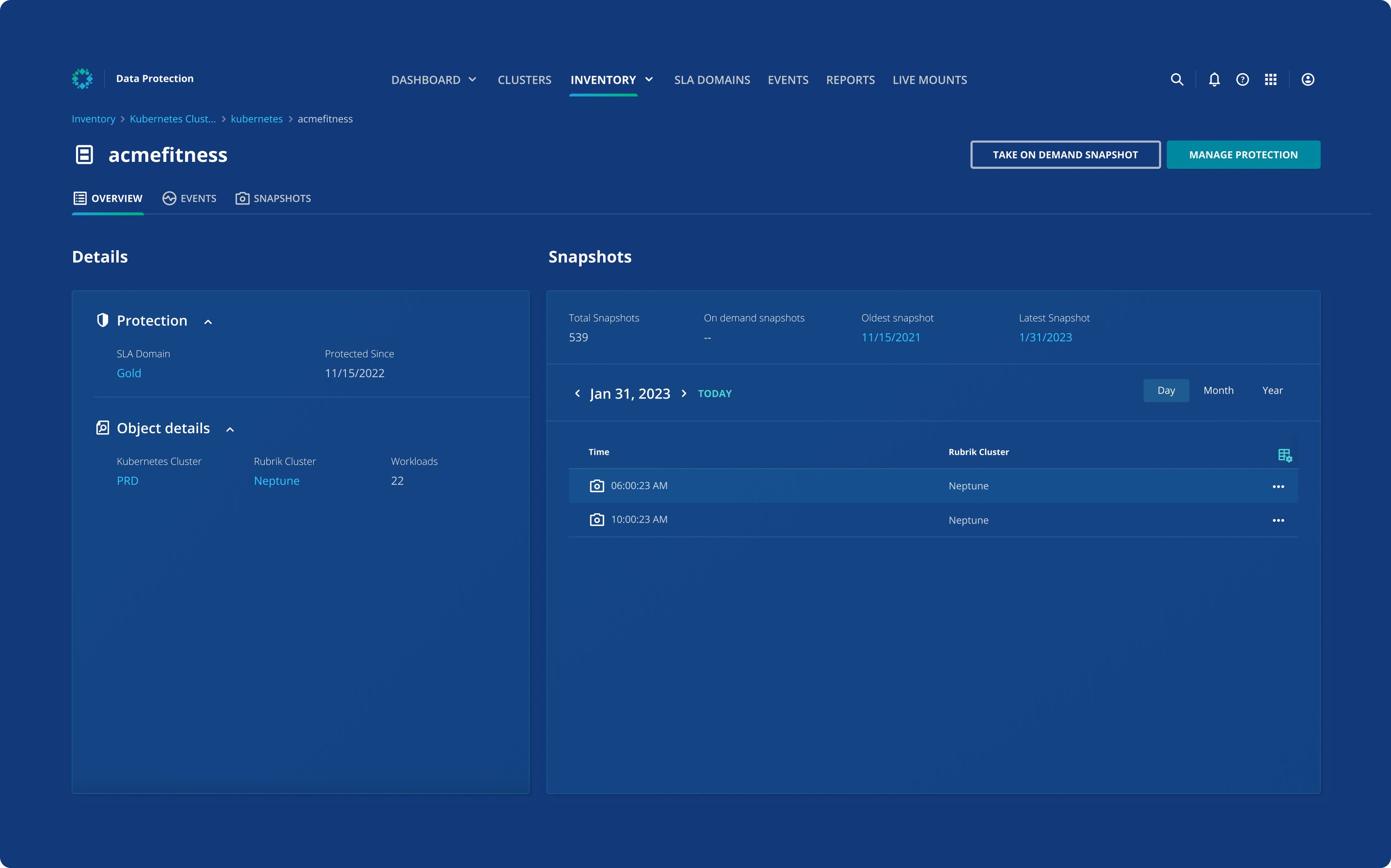
Task: Open the PRD Kubernetes Cluster link
Action: [127, 480]
